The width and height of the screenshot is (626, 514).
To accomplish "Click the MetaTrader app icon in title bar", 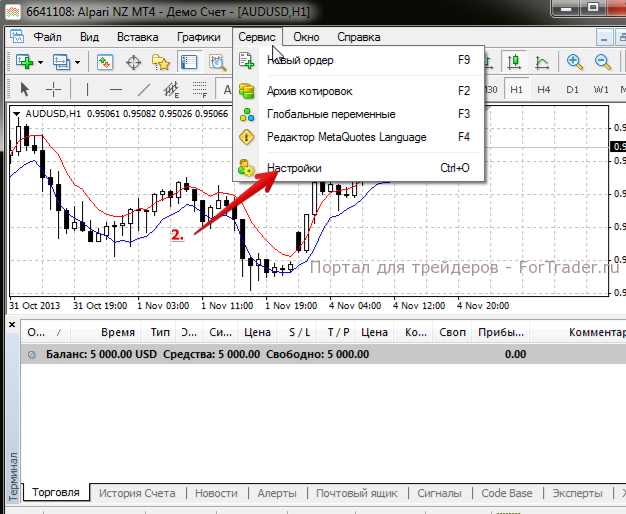I will click(13, 12).
